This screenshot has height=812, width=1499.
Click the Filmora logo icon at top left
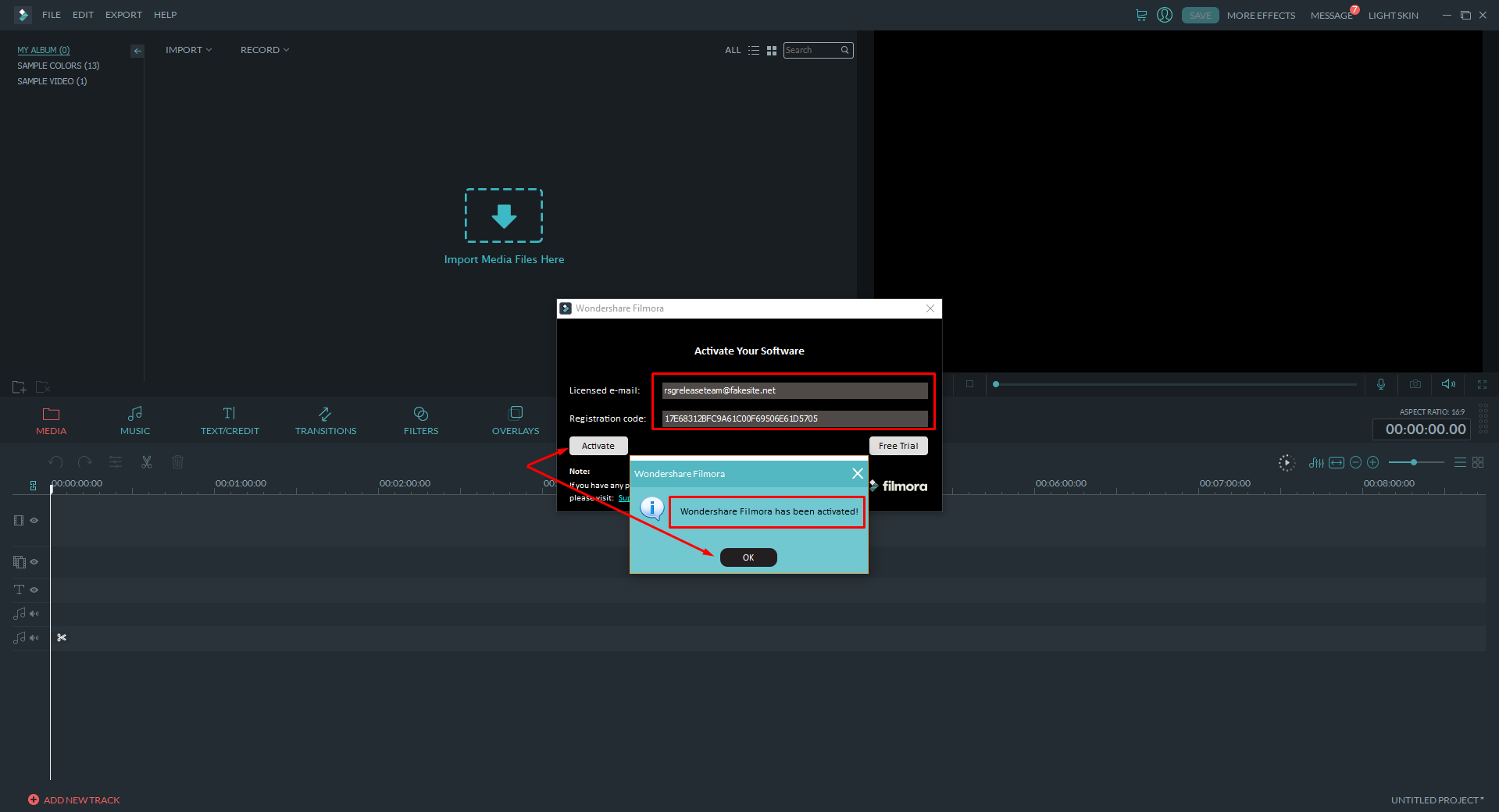click(22, 15)
